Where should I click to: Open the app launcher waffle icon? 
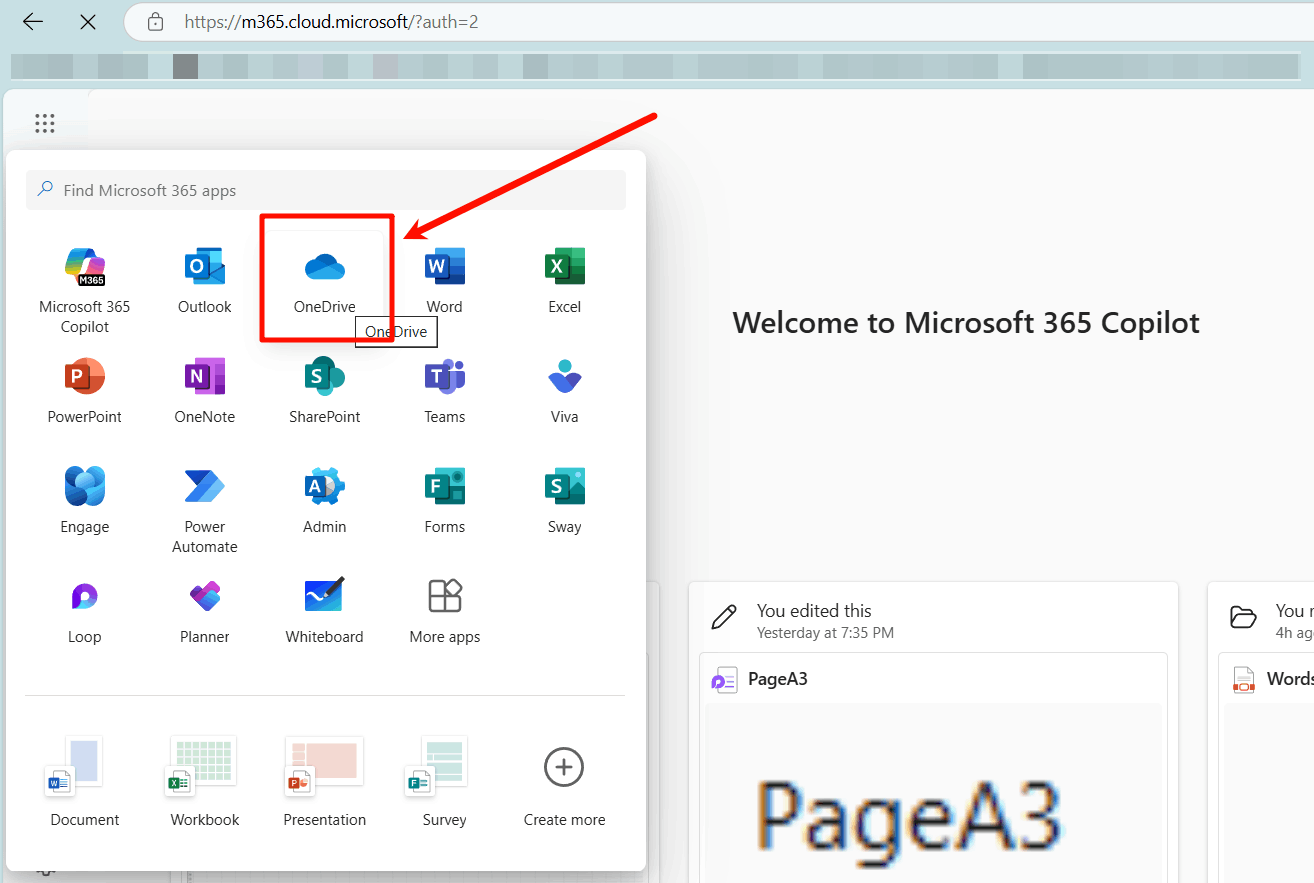click(x=45, y=123)
